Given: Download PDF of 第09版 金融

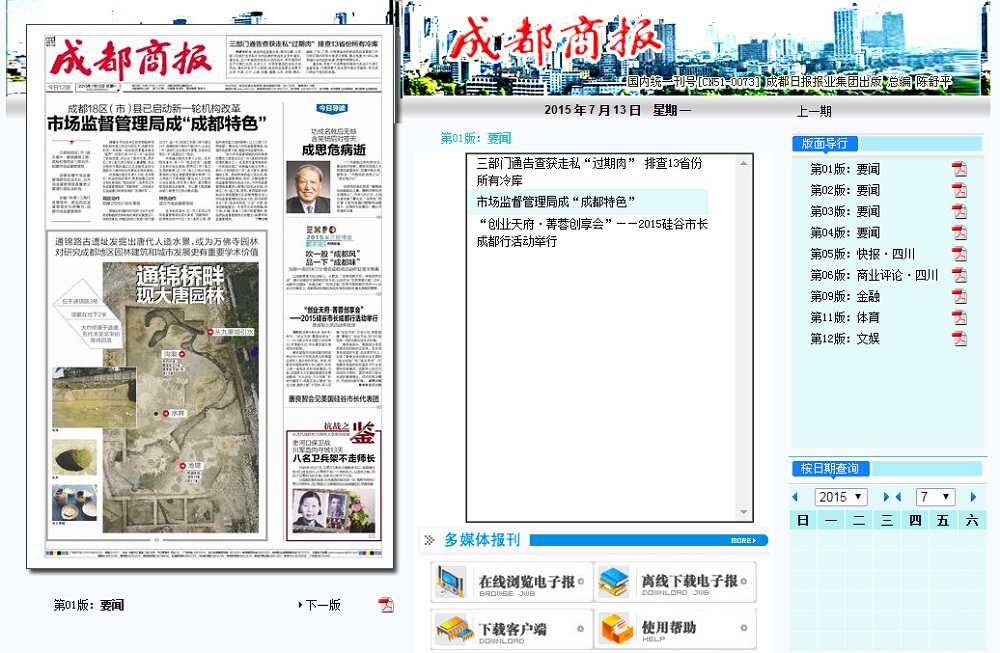Looking at the screenshot, I should tap(959, 296).
